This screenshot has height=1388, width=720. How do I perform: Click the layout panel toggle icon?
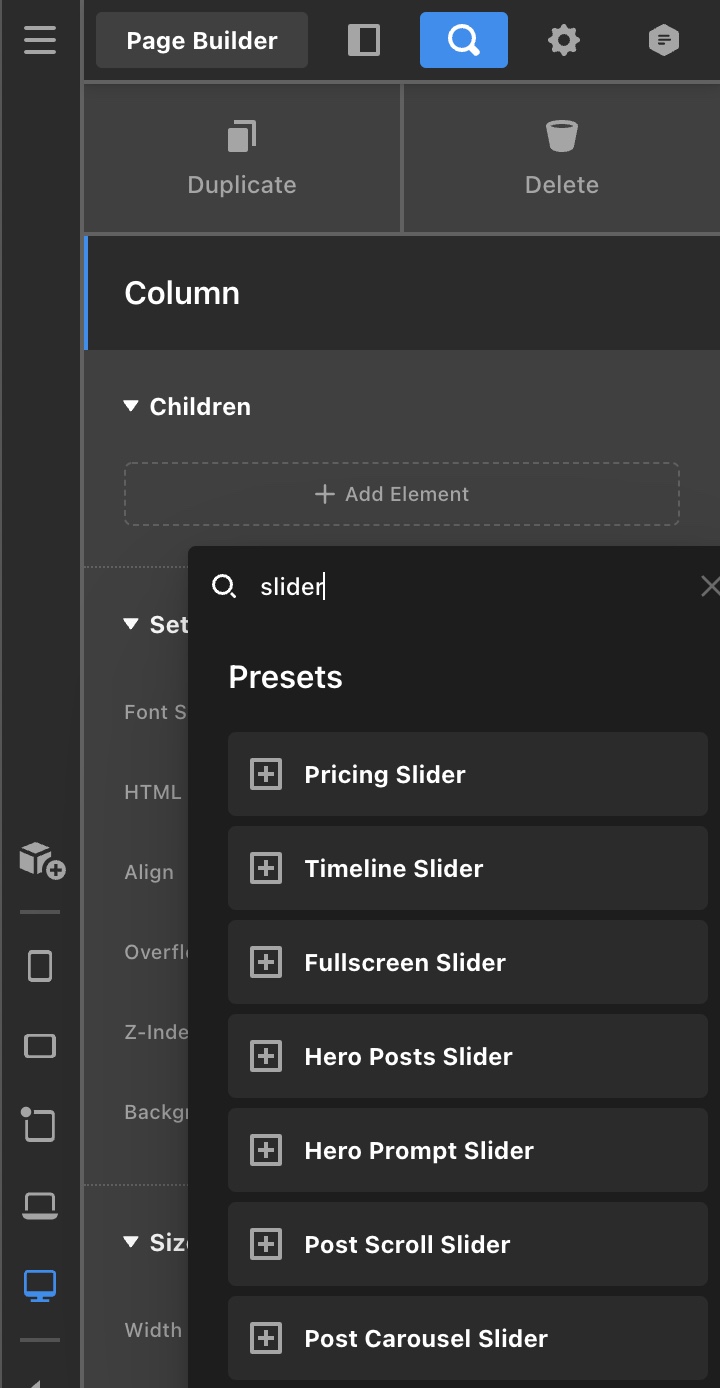click(364, 40)
